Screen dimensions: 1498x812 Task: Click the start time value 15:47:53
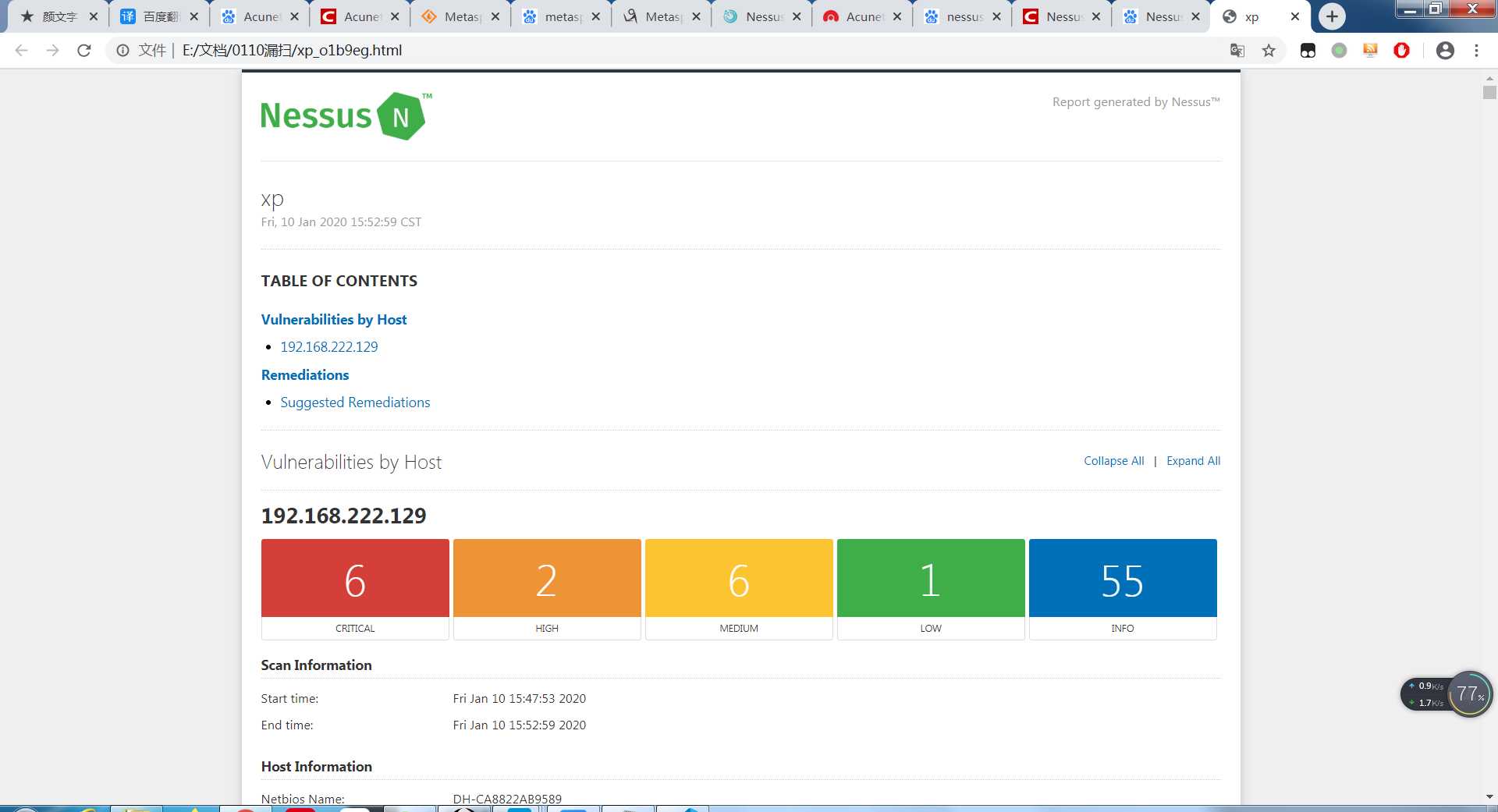pyautogui.click(x=519, y=699)
